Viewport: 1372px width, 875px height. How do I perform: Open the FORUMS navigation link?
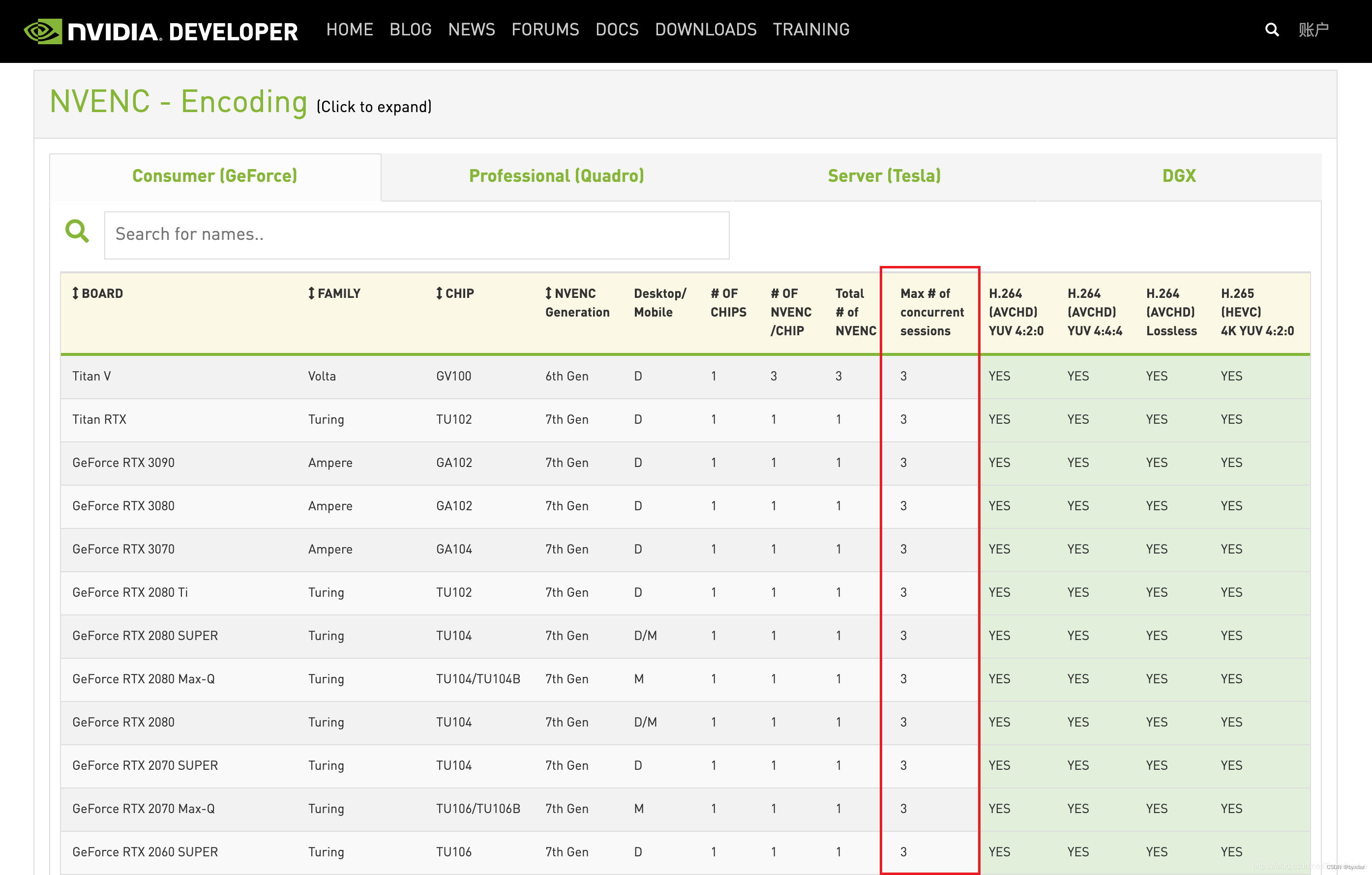tap(545, 29)
